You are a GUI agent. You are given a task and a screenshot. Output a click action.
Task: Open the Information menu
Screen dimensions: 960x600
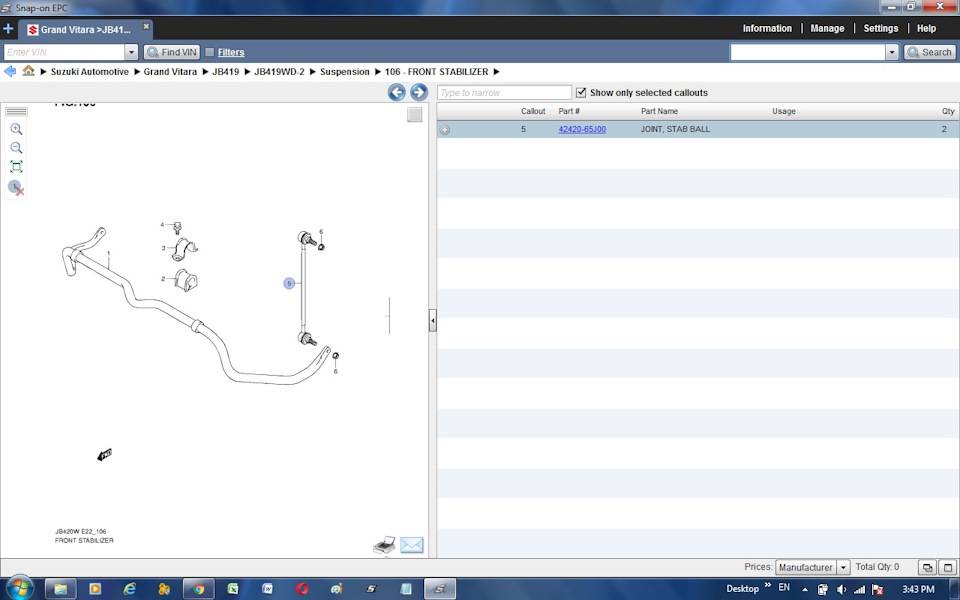click(x=767, y=29)
